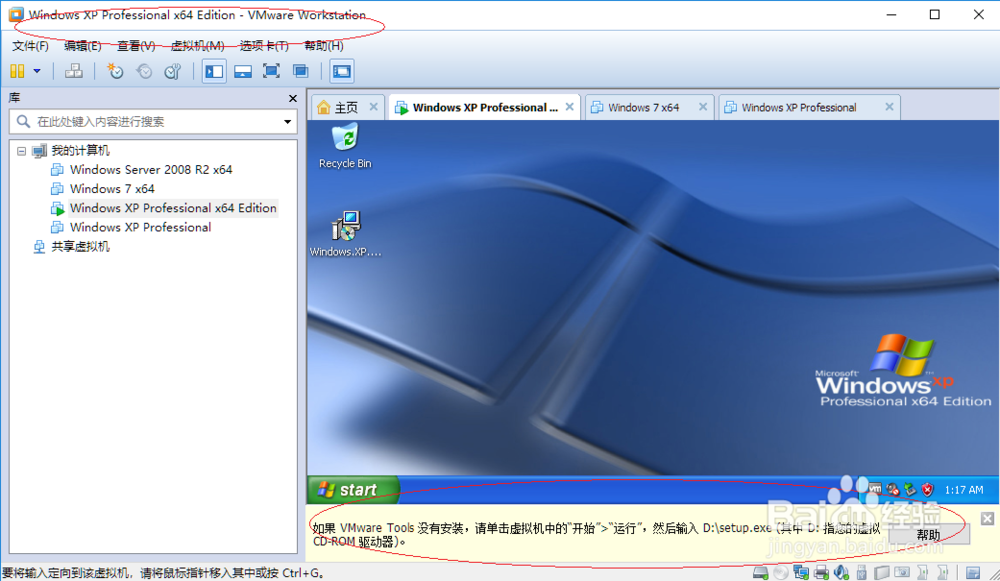Select the Windows.XP installer desktop icon
The width and height of the screenshot is (1000, 581).
click(x=345, y=233)
